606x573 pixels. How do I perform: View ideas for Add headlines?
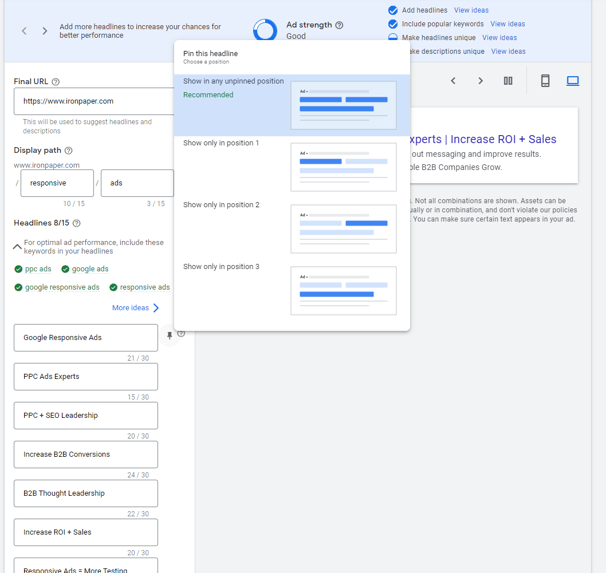pos(471,10)
